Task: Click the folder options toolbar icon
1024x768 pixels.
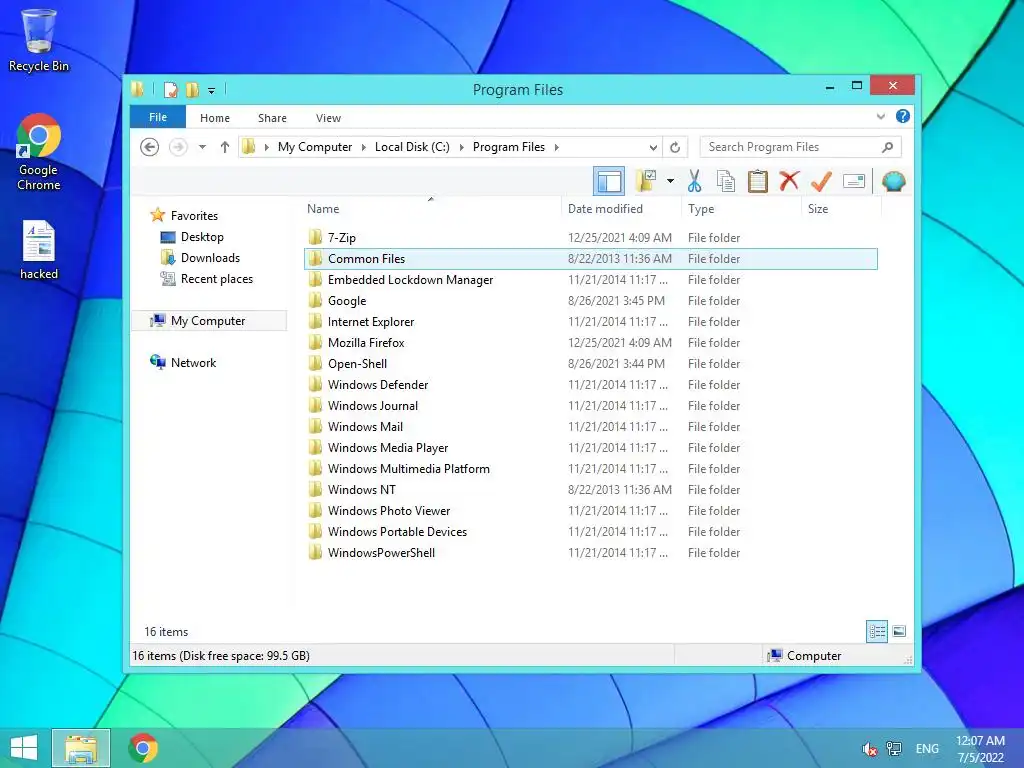Action: [x=646, y=181]
